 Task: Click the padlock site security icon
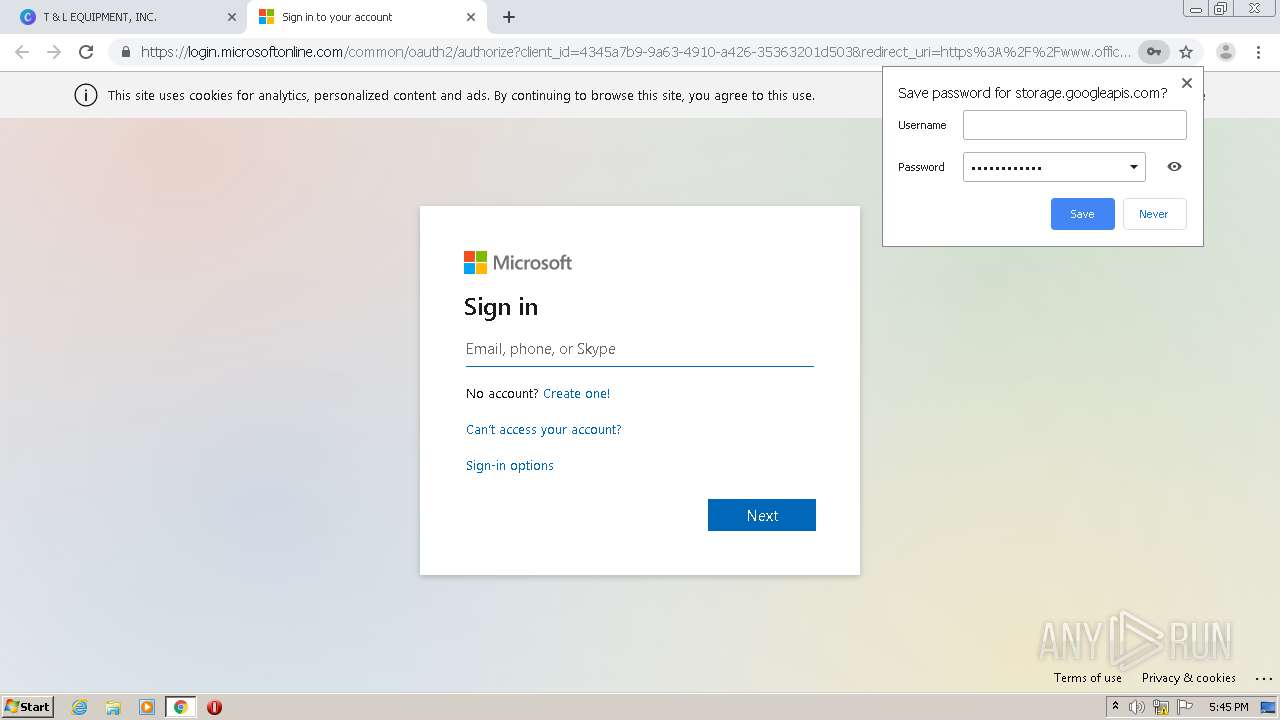(126, 52)
